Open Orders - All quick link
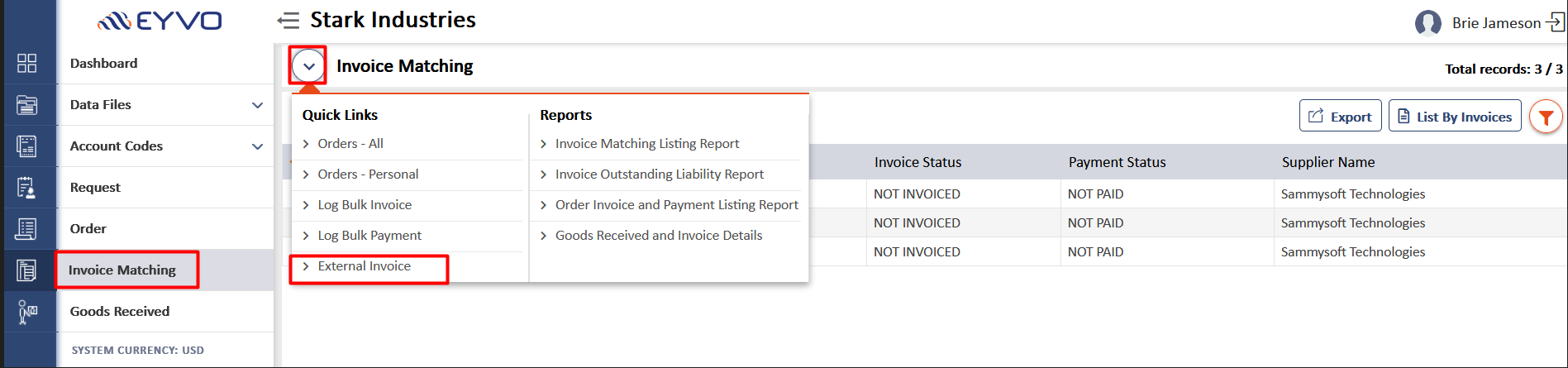The width and height of the screenshot is (1568, 368). pos(350,144)
